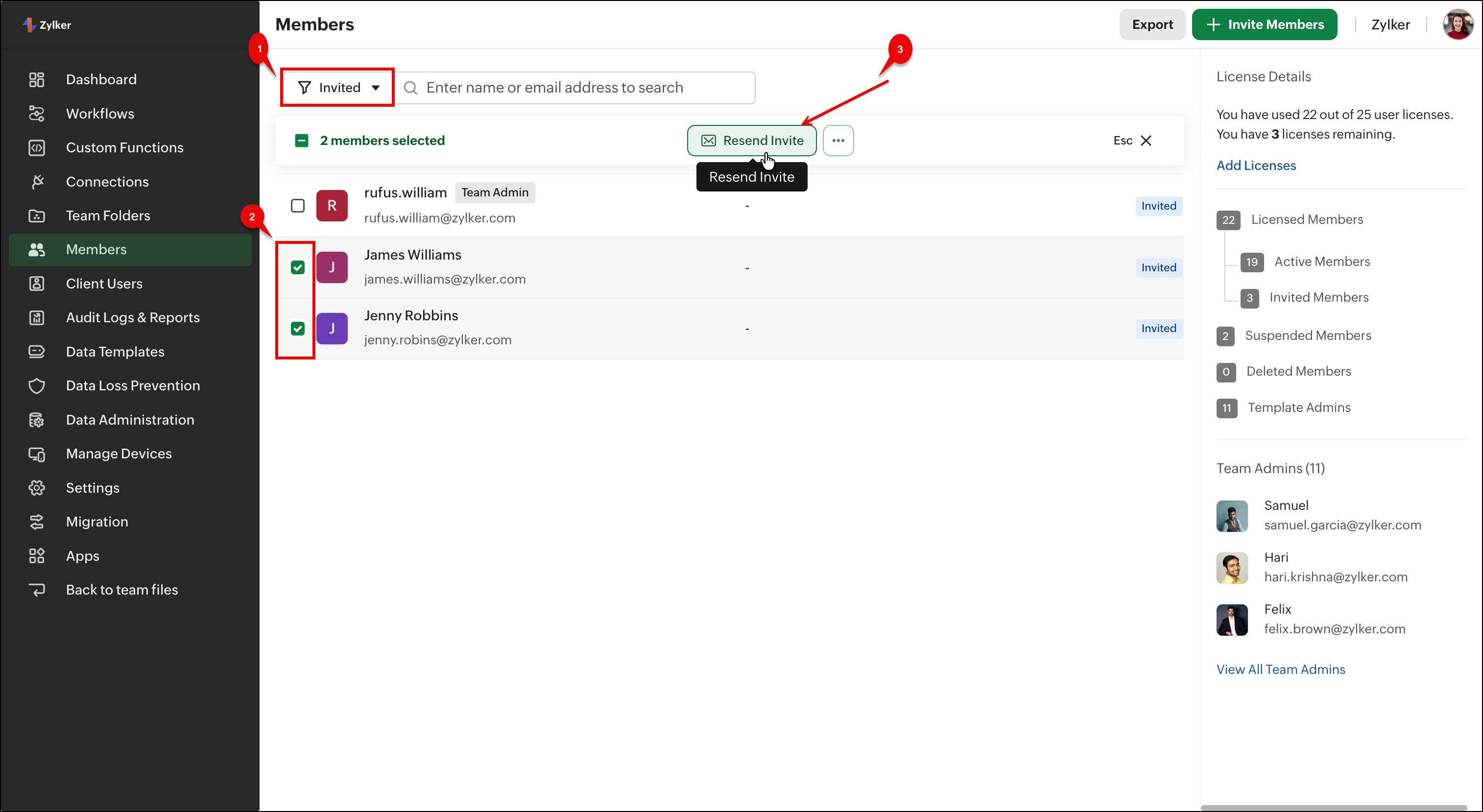This screenshot has width=1483, height=812.
Task: Click the Data Loss Prevention shield icon
Action: click(37, 385)
